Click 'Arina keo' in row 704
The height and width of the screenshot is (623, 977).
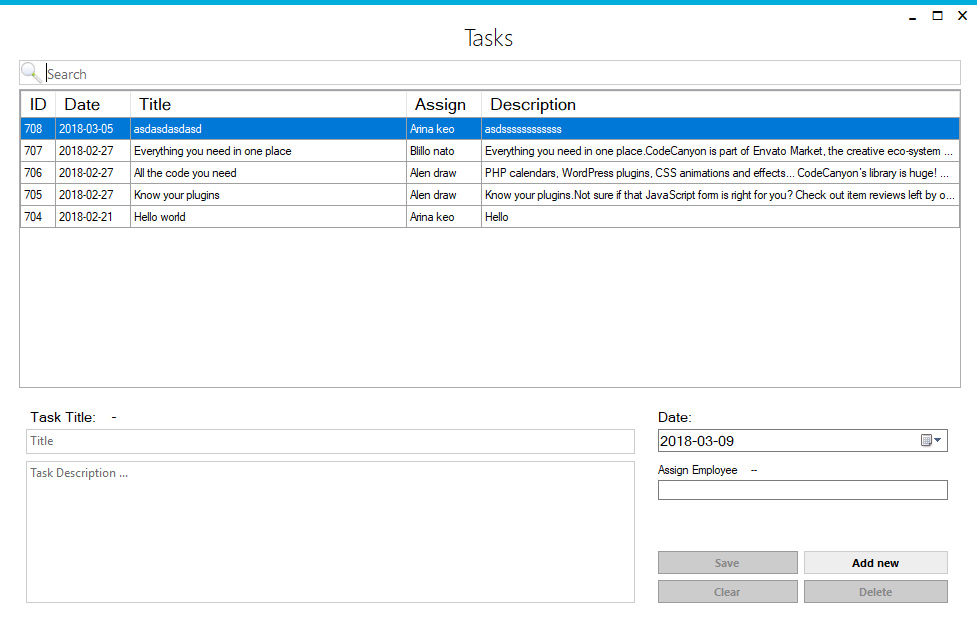(x=444, y=217)
